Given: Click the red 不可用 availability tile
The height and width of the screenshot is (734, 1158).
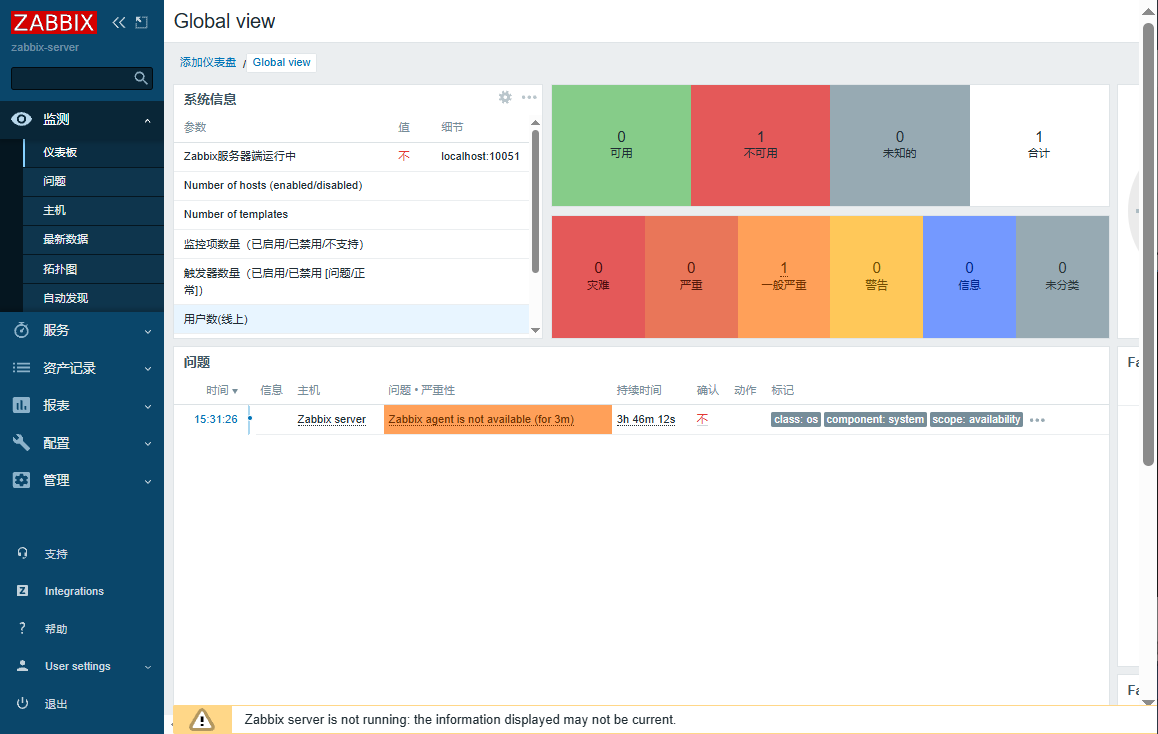Looking at the screenshot, I should pyautogui.click(x=761, y=145).
